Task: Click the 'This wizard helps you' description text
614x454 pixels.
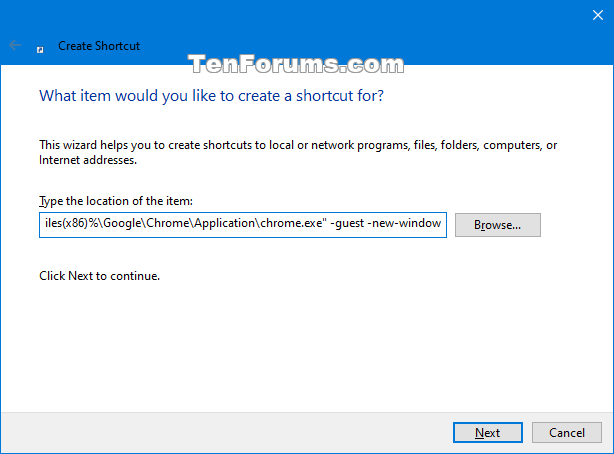Action: 298,152
